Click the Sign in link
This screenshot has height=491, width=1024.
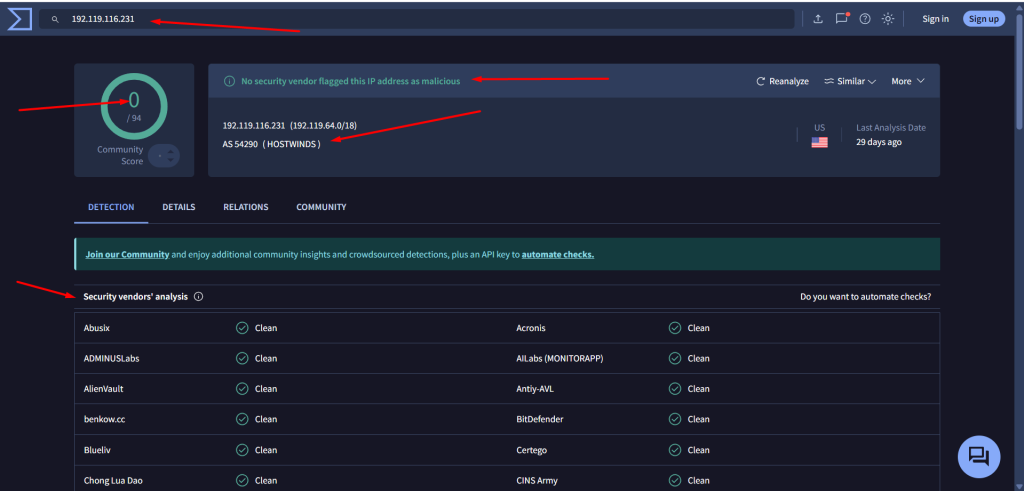click(935, 19)
